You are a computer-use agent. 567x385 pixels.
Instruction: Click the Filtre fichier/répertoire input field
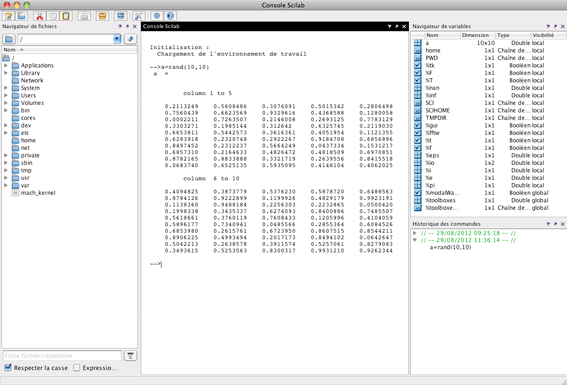(x=62, y=356)
